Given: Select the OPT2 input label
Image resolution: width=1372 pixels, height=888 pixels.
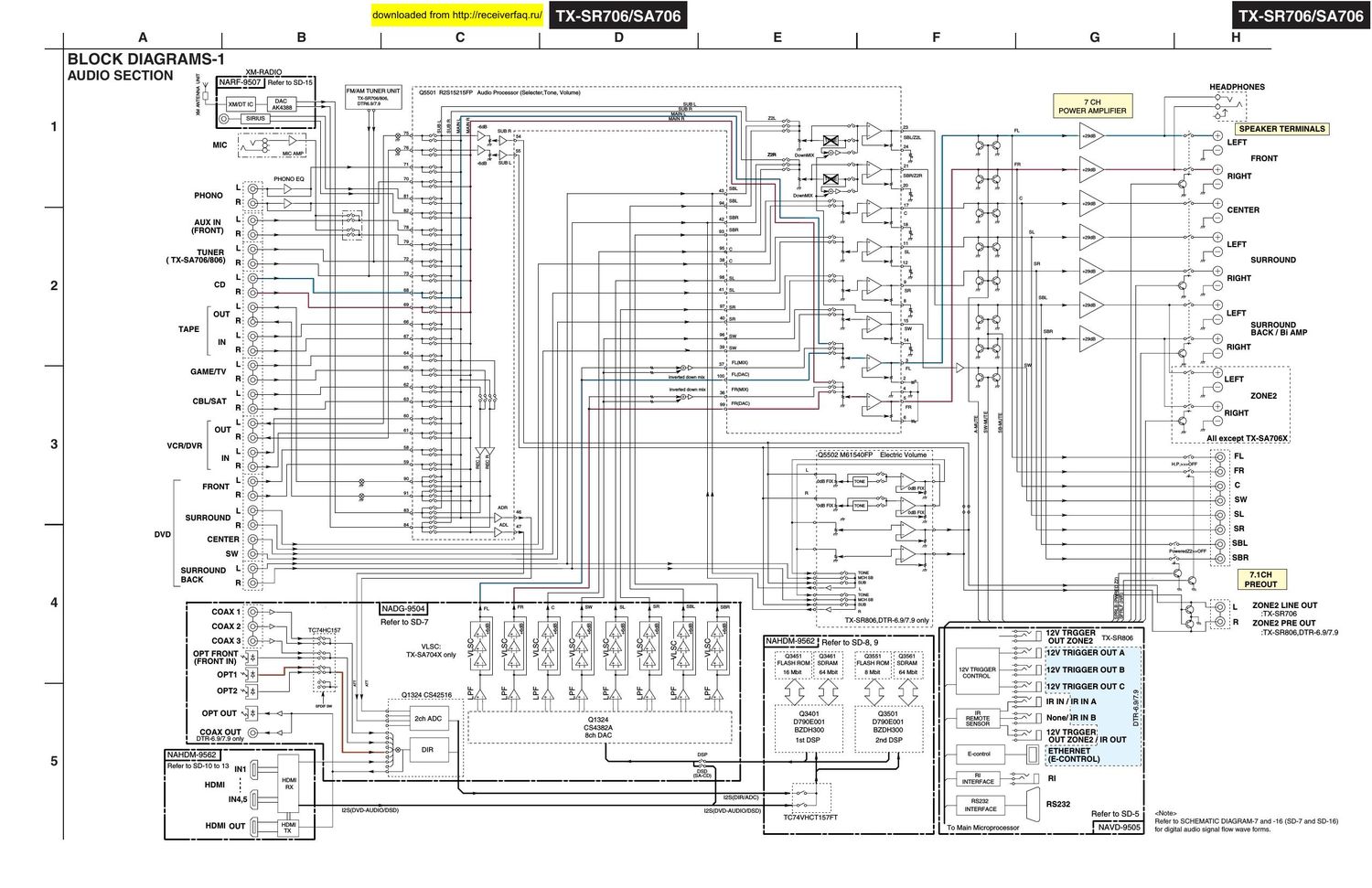Looking at the screenshot, I should click(x=227, y=690).
